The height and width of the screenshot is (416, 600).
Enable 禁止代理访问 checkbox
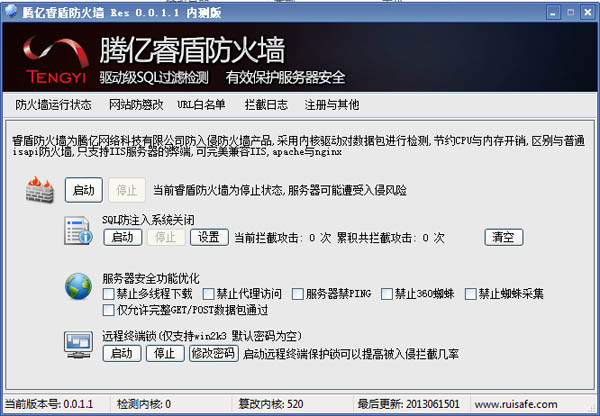[x=208, y=294]
